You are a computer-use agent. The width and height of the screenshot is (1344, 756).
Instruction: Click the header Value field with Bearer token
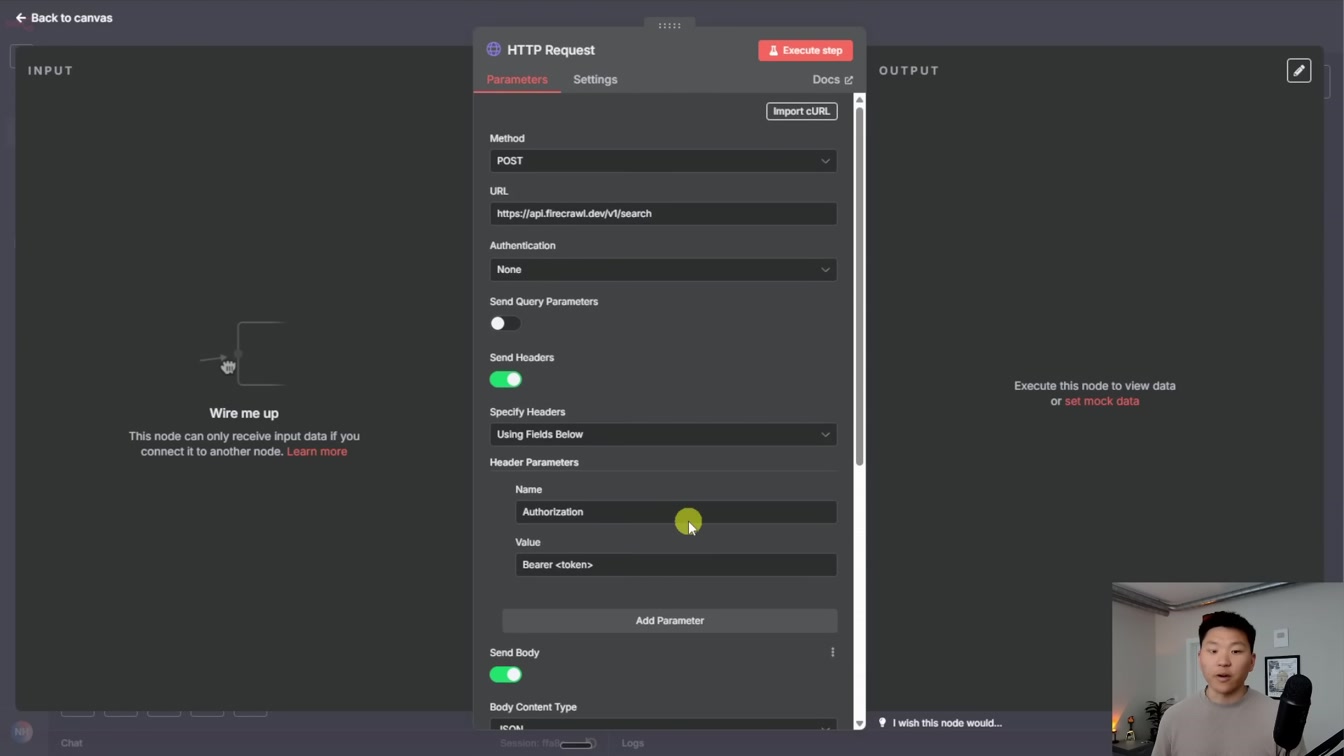click(x=676, y=565)
